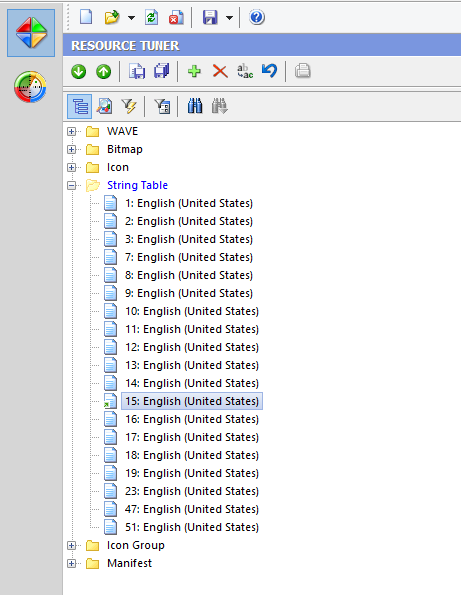The height and width of the screenshot is (595, 461).
Task: Select the WAVE folder label
Action: (122, 131)
